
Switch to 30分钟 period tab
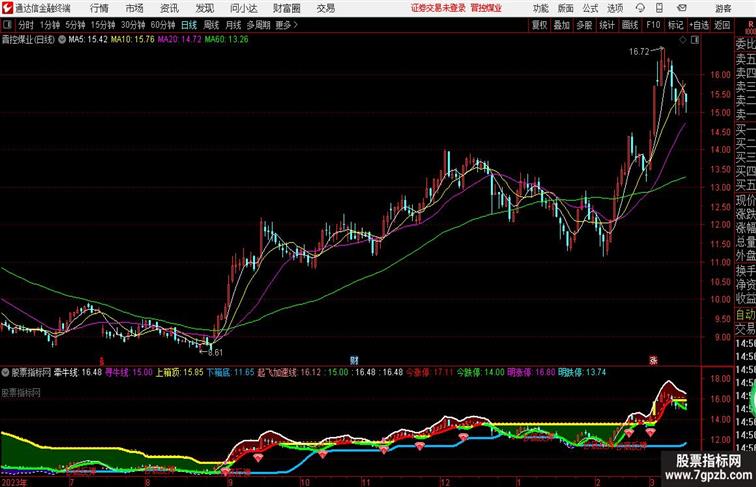(x=133, y=25)
